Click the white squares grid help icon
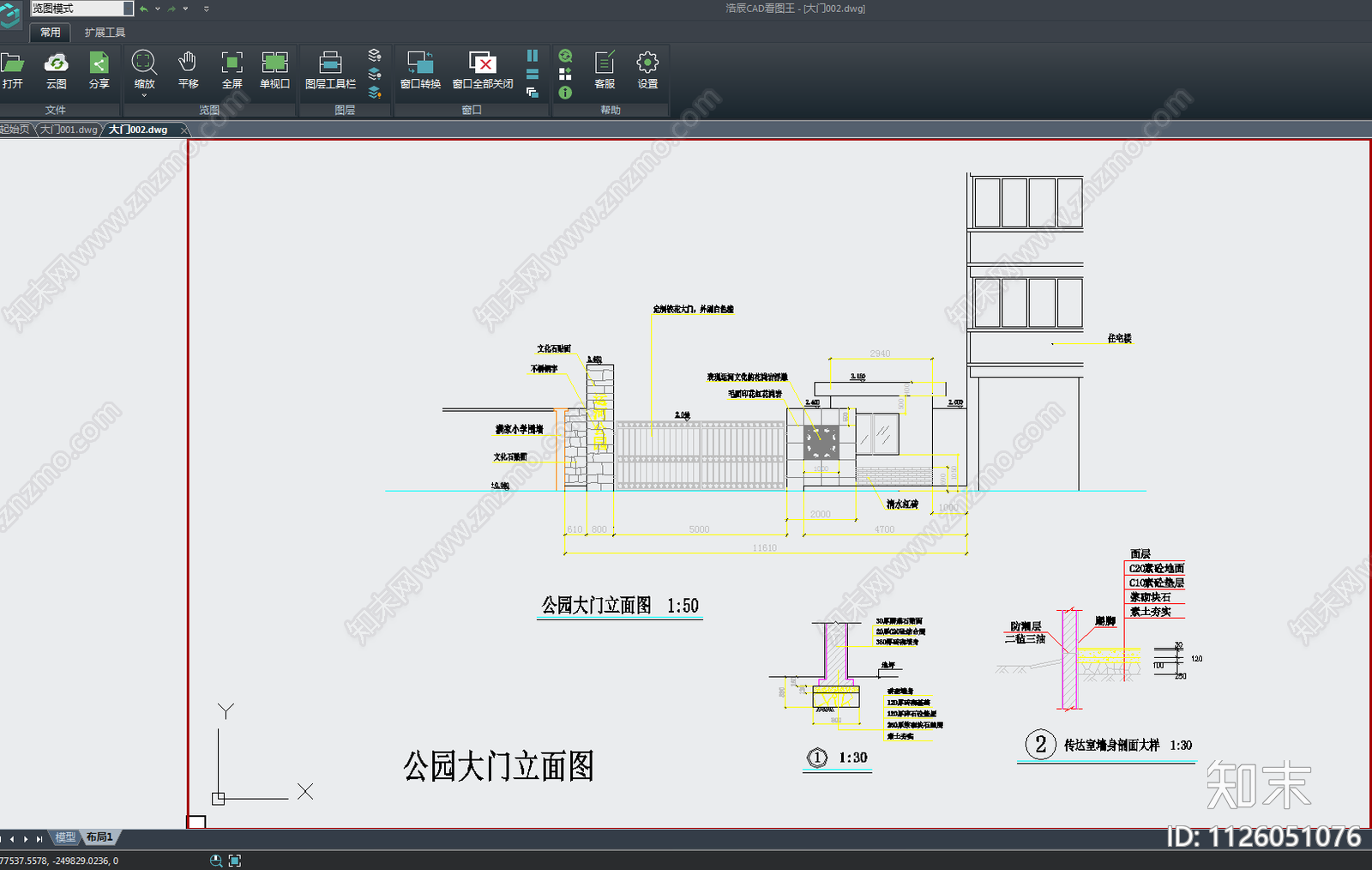Image resolution: width=1372 pixels, height=870 pixels. tap(565, 74)
